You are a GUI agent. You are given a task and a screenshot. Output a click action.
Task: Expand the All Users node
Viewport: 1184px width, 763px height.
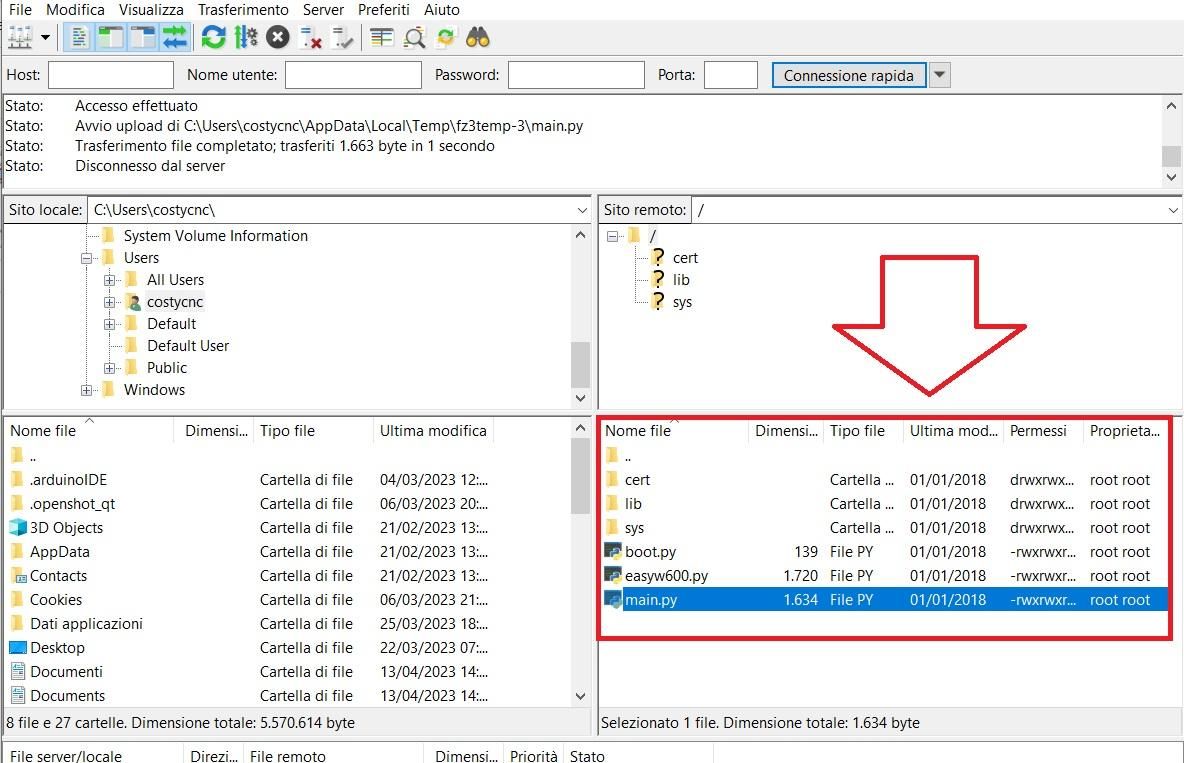[x=109, y=280]
